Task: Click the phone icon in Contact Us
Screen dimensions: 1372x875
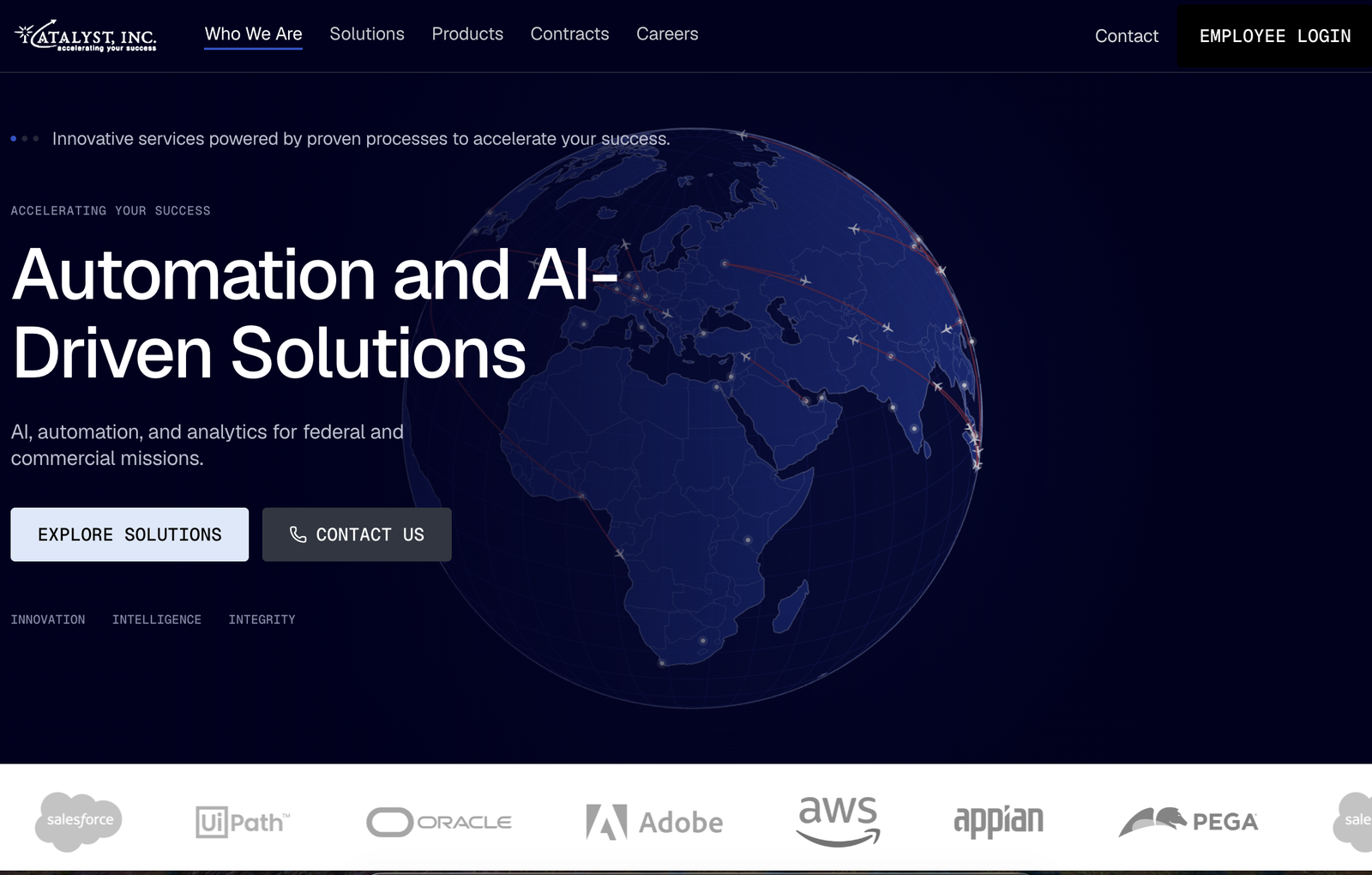Action: [x=298, y=534]
